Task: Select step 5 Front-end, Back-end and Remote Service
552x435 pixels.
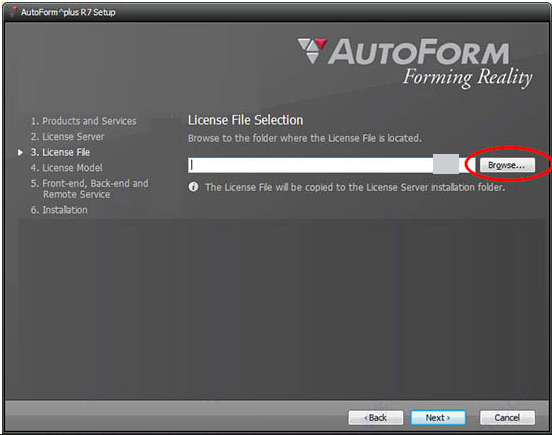Action: 89,189
